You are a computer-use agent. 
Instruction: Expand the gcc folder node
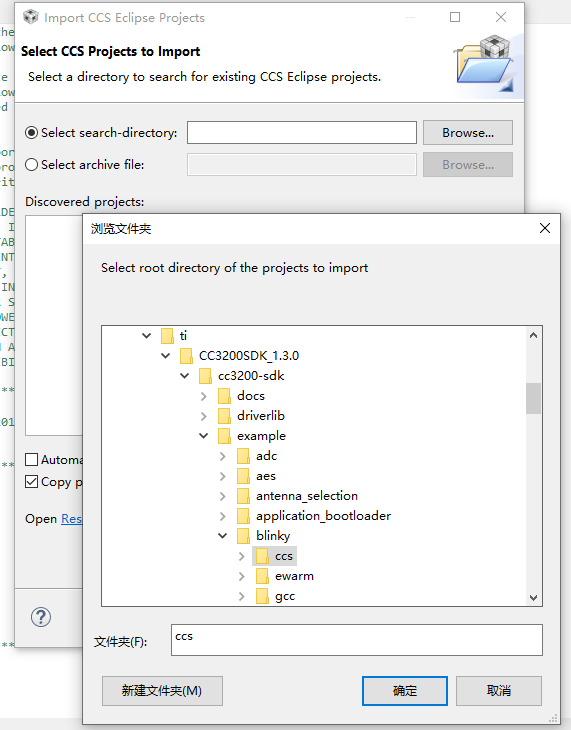point(242,596)
